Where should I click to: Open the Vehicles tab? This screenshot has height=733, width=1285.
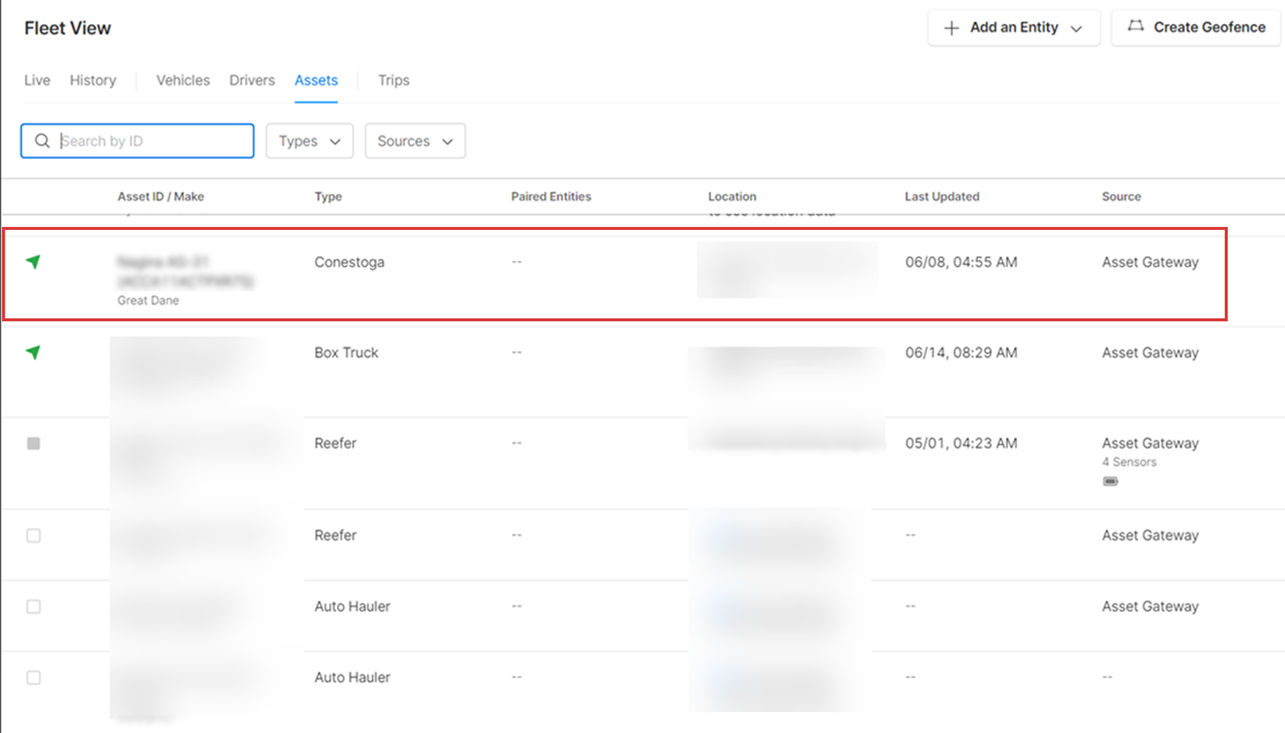(x=183, y=80)
